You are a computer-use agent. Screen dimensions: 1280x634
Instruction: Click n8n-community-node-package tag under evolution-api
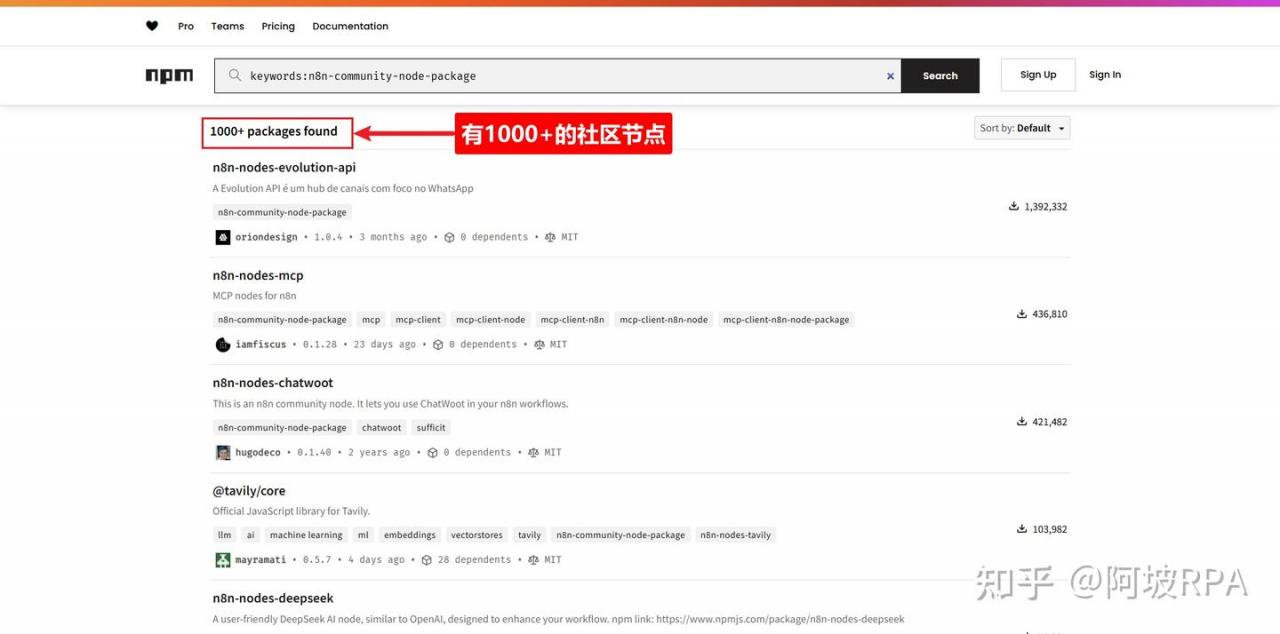282,212
